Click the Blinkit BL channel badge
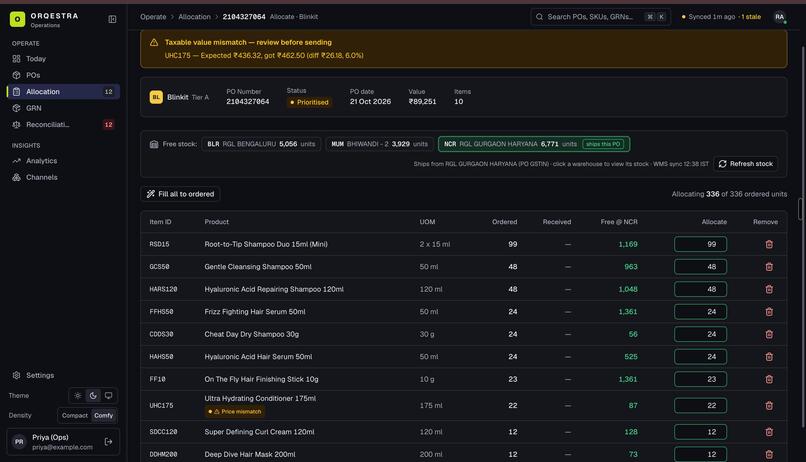This screenshot has height=462, width=806. point(156,97)
